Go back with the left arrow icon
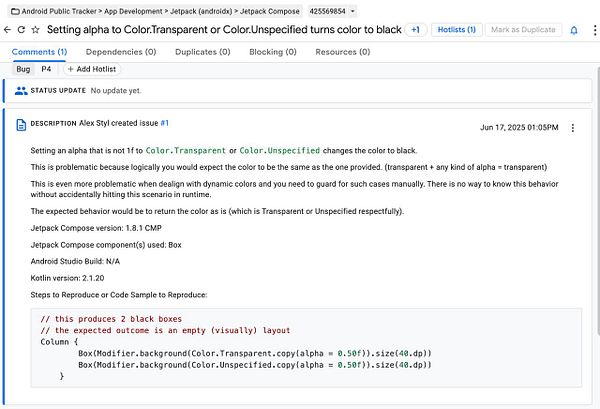The height and width of the screenshot is (409, 600). click(x=7, y=29)
